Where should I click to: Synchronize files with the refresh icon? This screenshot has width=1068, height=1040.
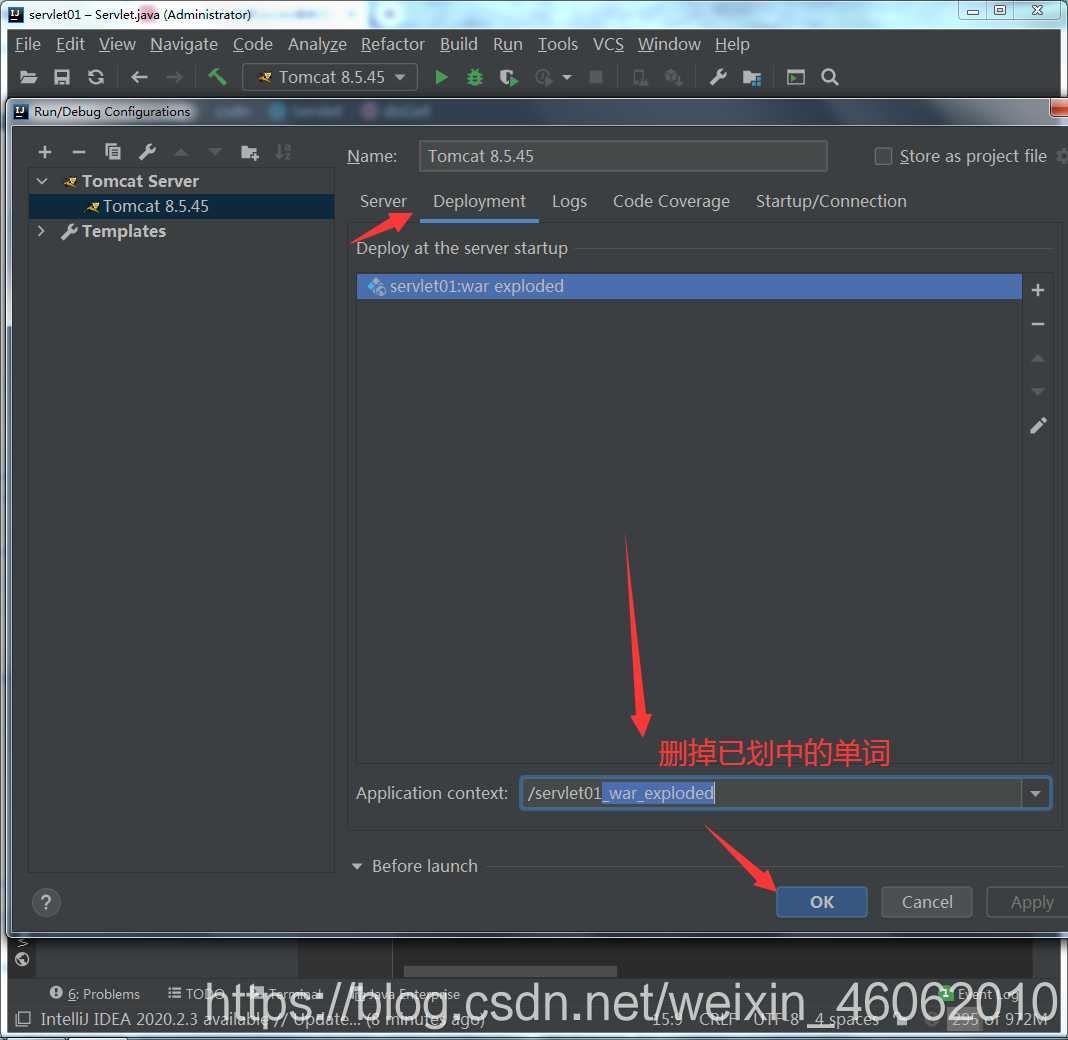point(96,77)
